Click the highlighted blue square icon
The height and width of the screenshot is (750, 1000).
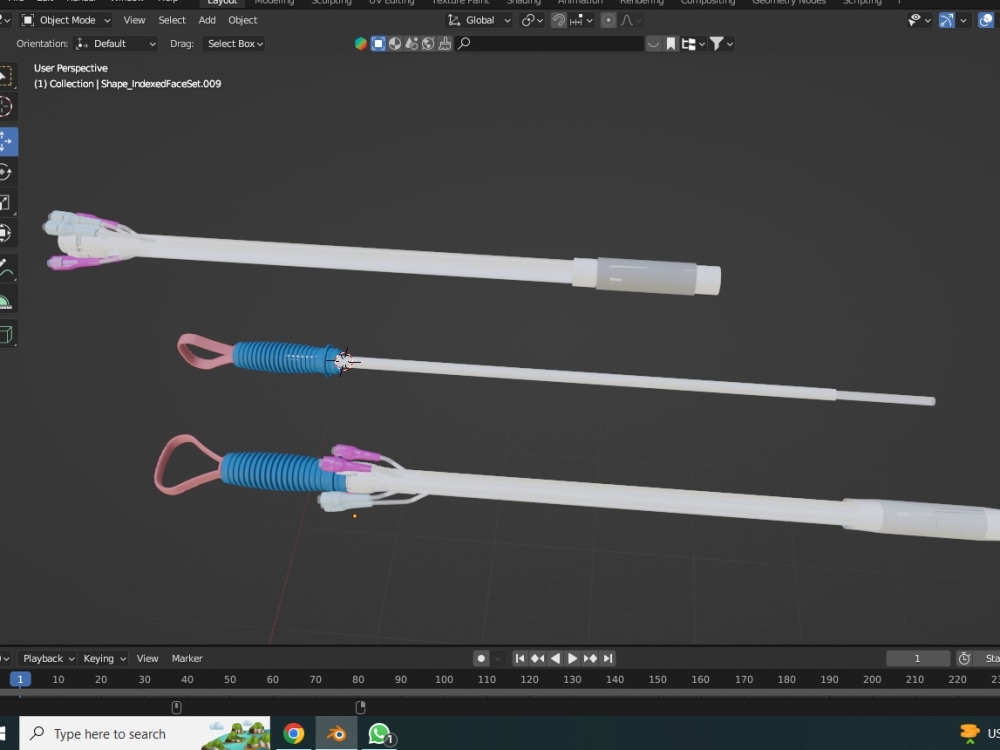point(378,43)
